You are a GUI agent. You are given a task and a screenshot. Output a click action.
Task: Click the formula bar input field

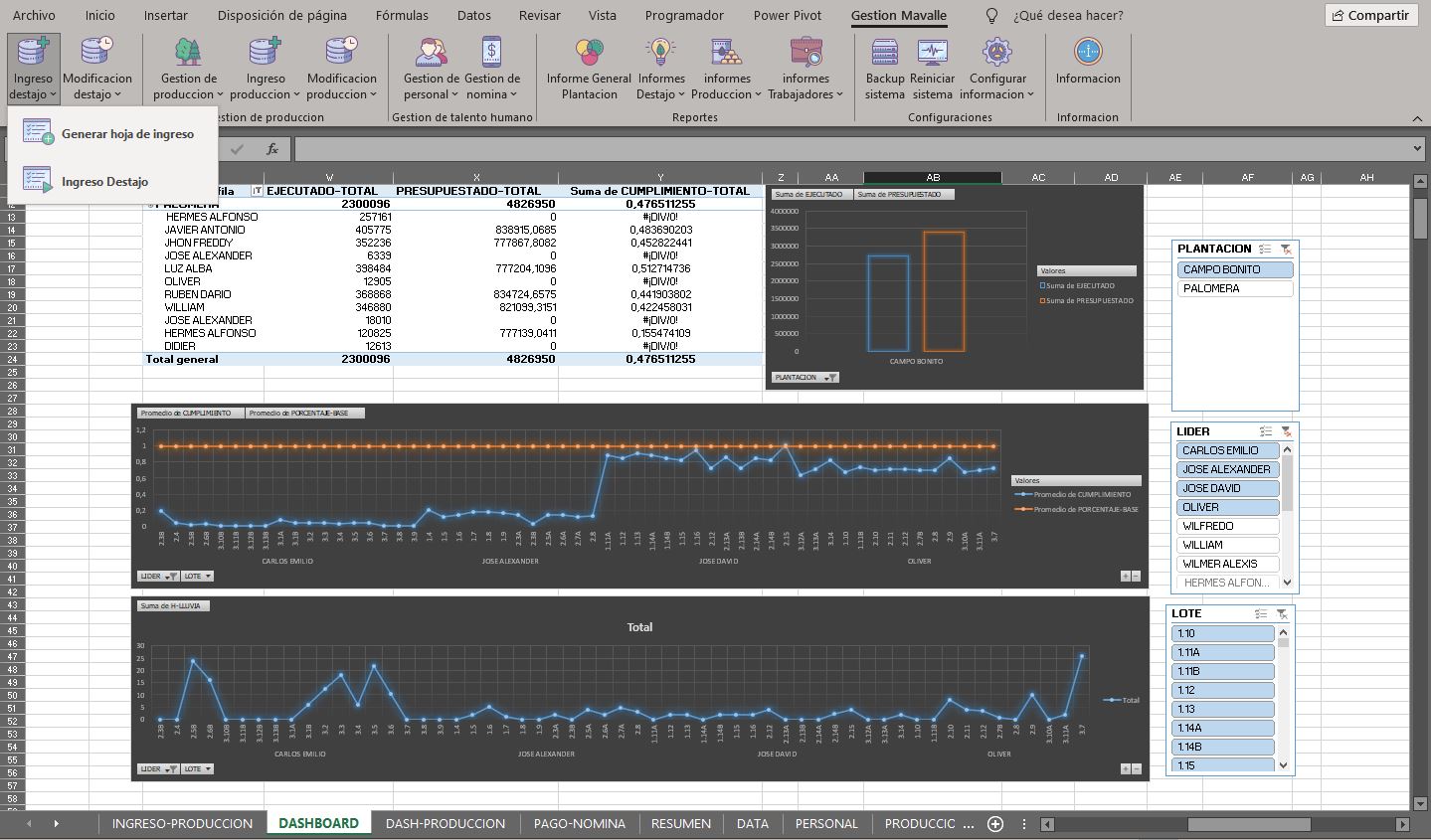[x=852, y=149]
